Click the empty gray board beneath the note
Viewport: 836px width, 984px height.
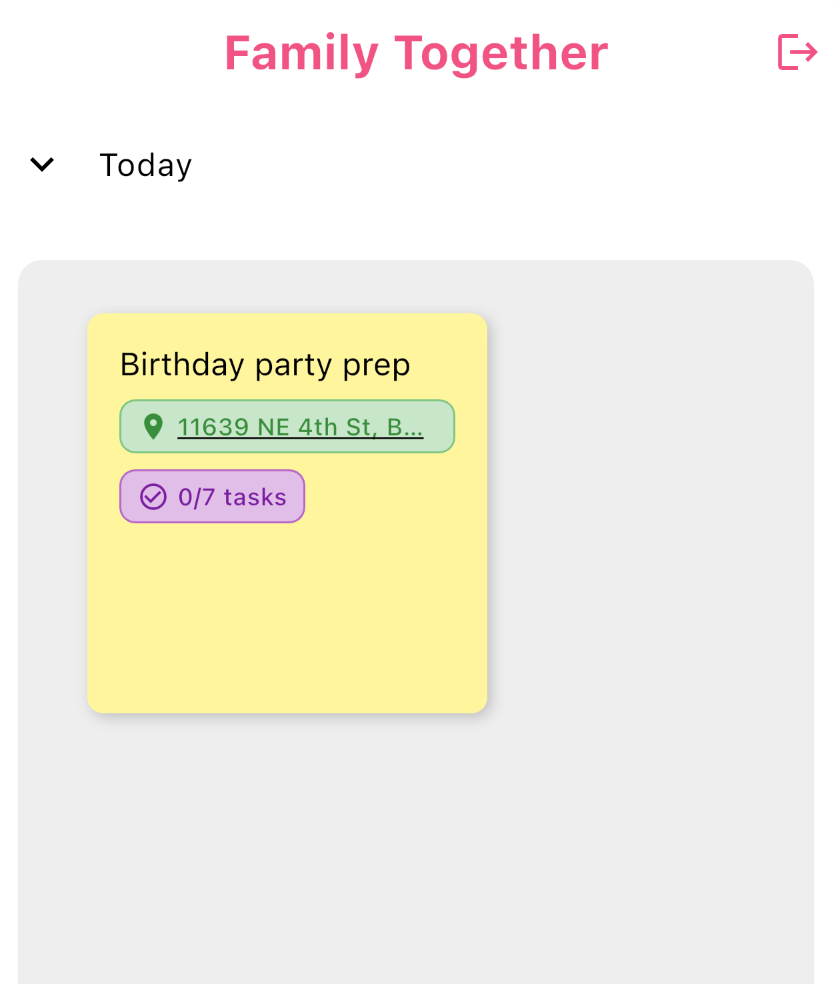pos(400,850)
